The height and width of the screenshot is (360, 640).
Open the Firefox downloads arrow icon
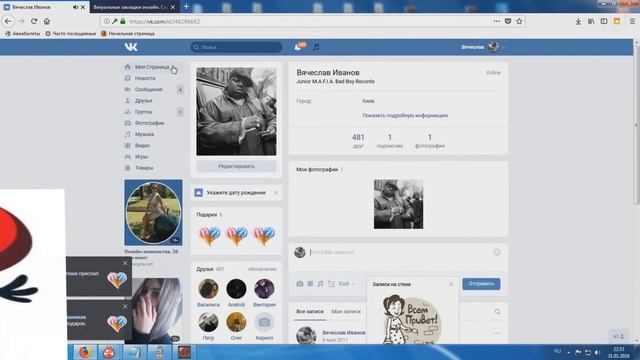coord(578,21)
